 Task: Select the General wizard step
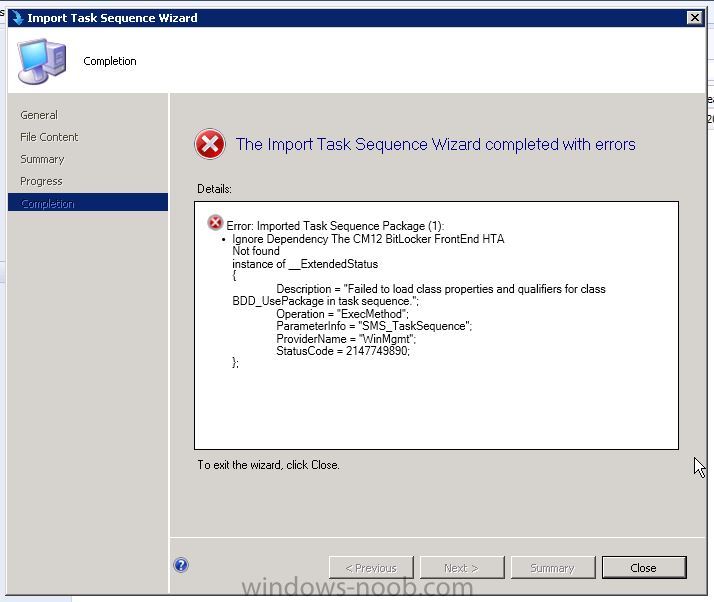[39, 115]
